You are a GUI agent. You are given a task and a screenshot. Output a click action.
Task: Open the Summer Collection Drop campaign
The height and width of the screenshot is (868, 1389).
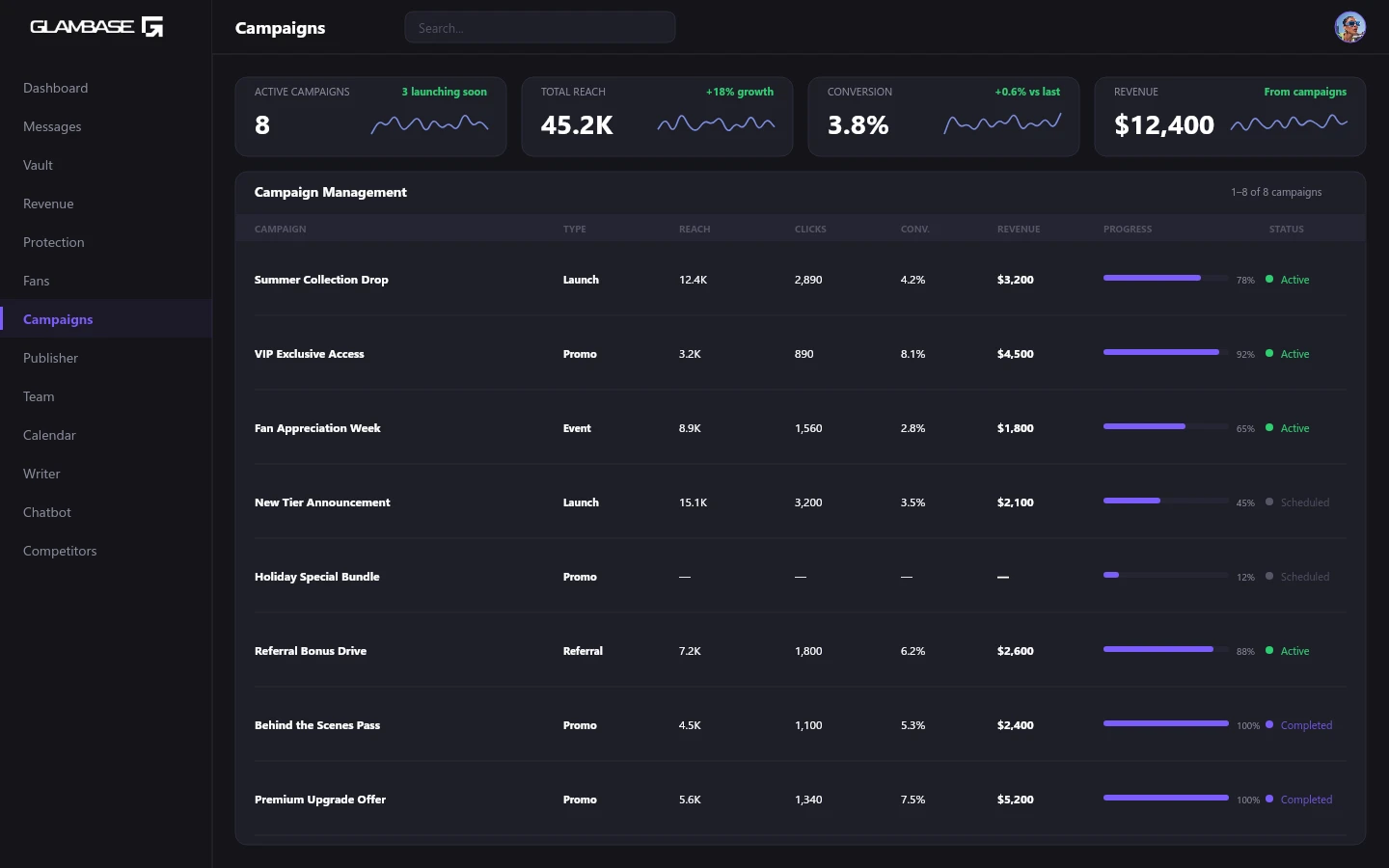(x=321, y=280)
